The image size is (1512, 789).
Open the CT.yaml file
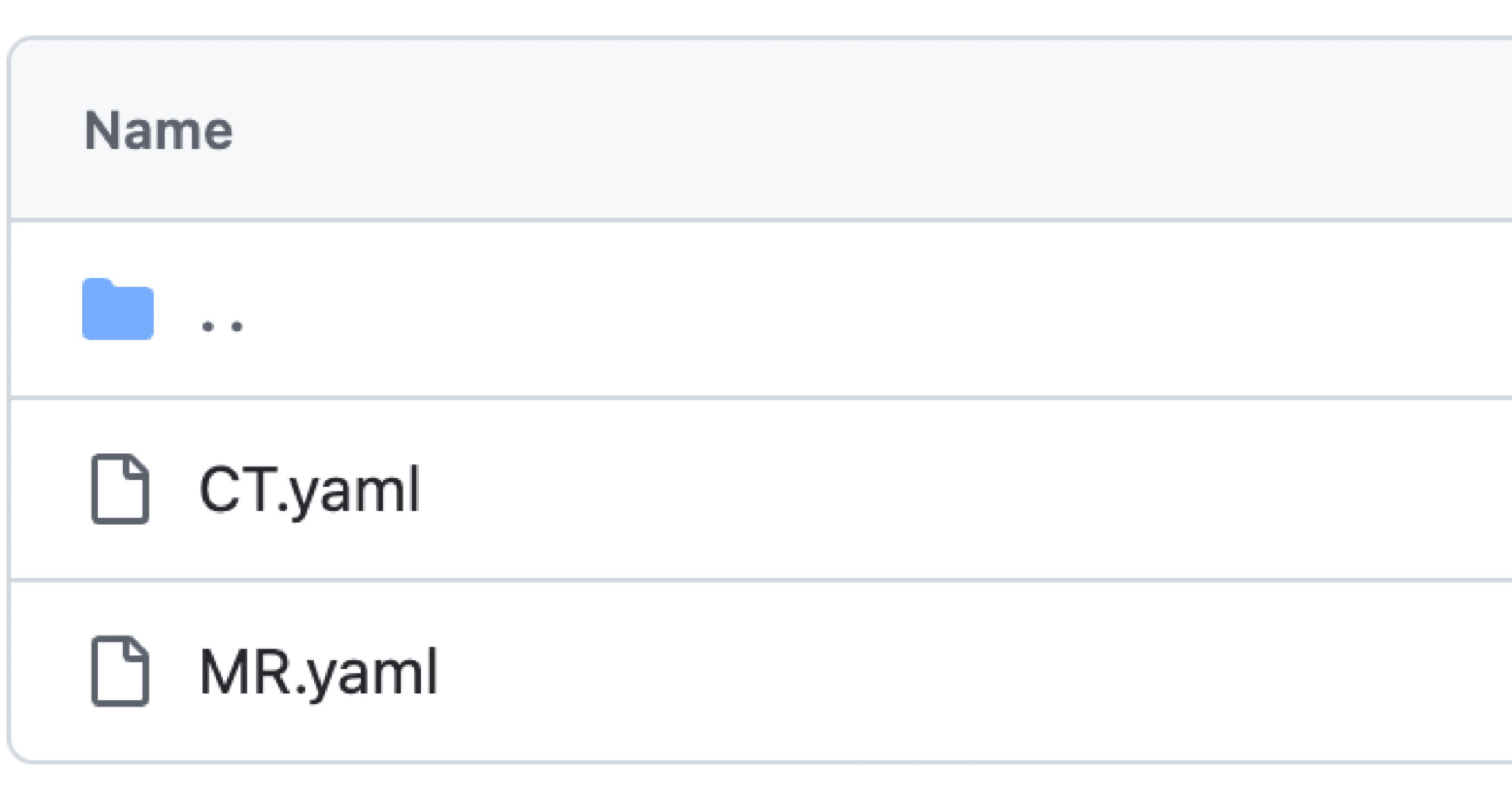tap(309, 491)
